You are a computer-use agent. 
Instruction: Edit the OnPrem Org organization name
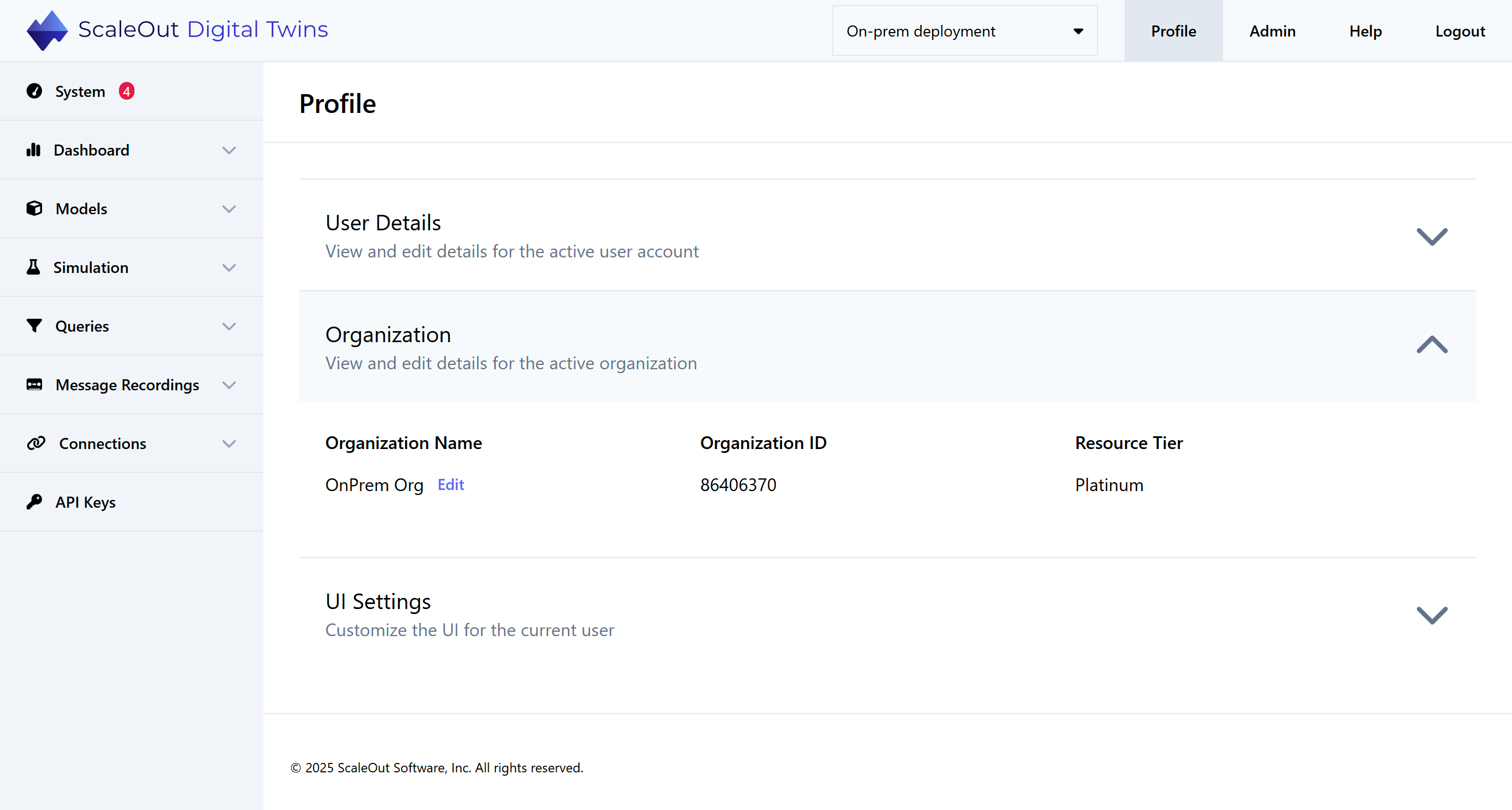point(451,484)
